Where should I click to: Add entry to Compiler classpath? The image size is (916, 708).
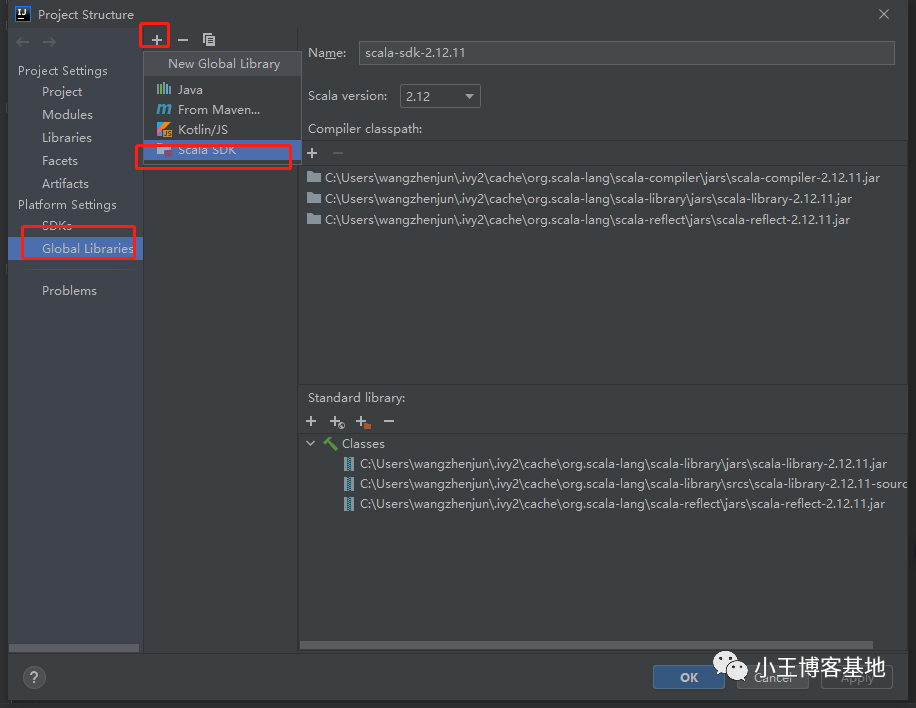pos(312,153)
